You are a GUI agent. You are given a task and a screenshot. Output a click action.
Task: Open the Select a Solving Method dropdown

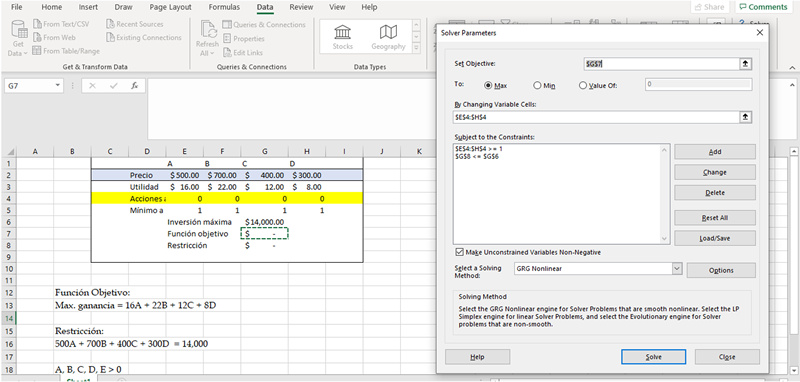tap(677, 269)
